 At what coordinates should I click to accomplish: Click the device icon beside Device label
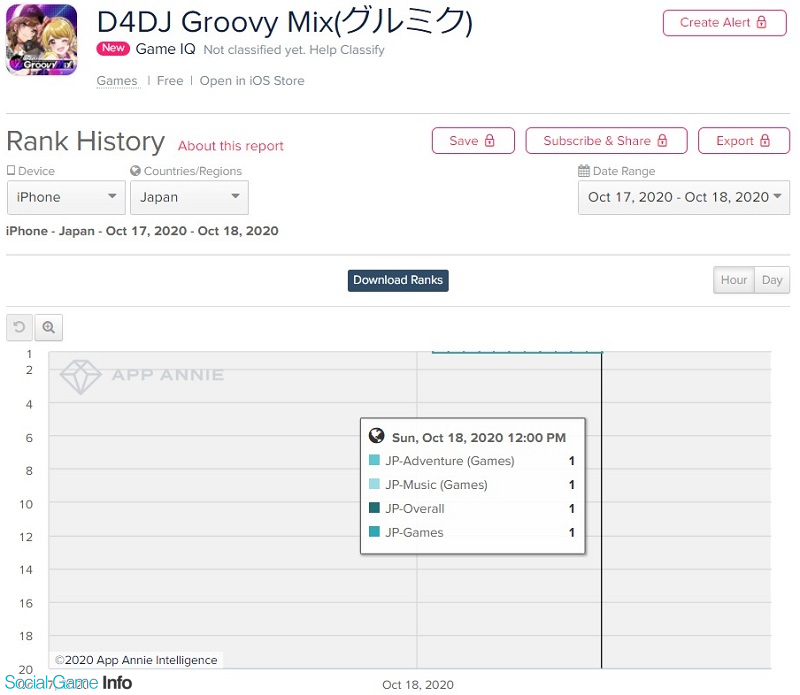point(11,170)
